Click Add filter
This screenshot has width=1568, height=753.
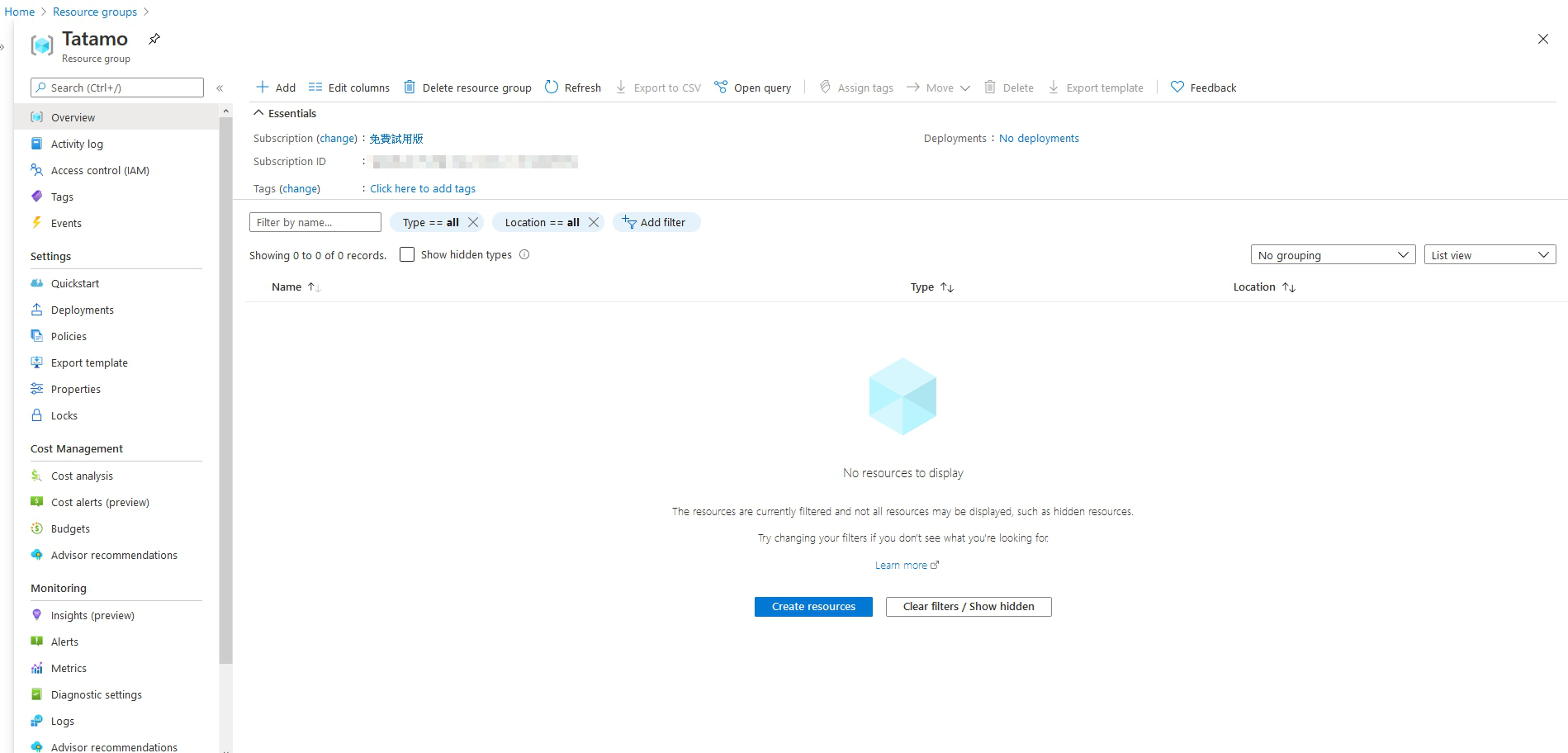(656, 222)
